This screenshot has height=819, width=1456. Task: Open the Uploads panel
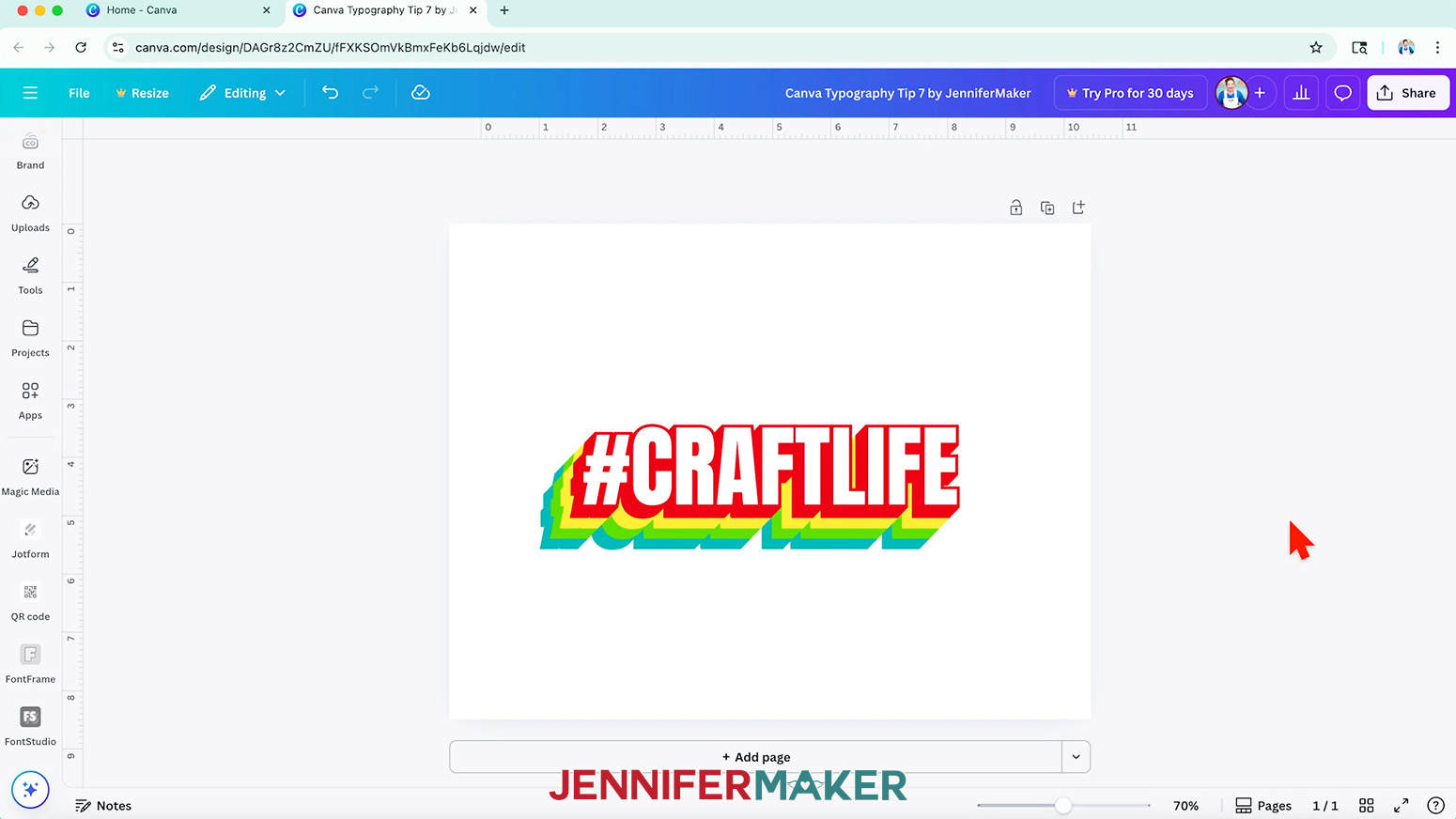coord(30,213)
